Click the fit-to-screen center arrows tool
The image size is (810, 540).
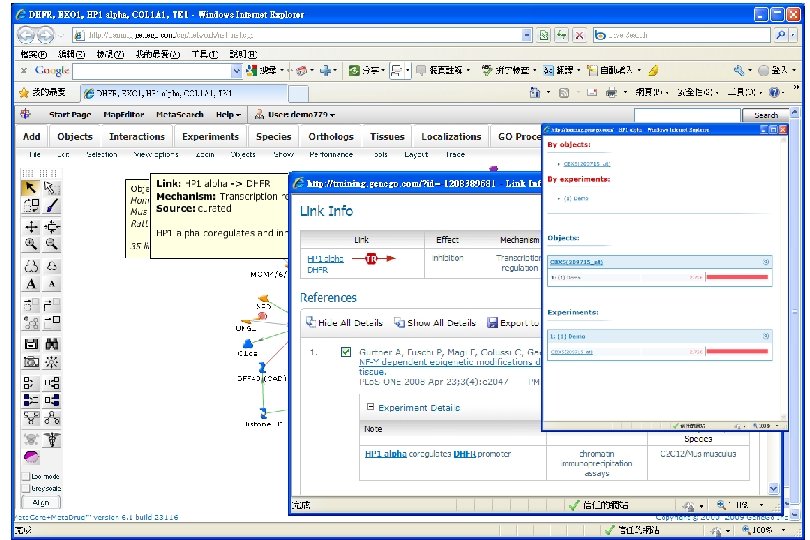pos(52,226)
